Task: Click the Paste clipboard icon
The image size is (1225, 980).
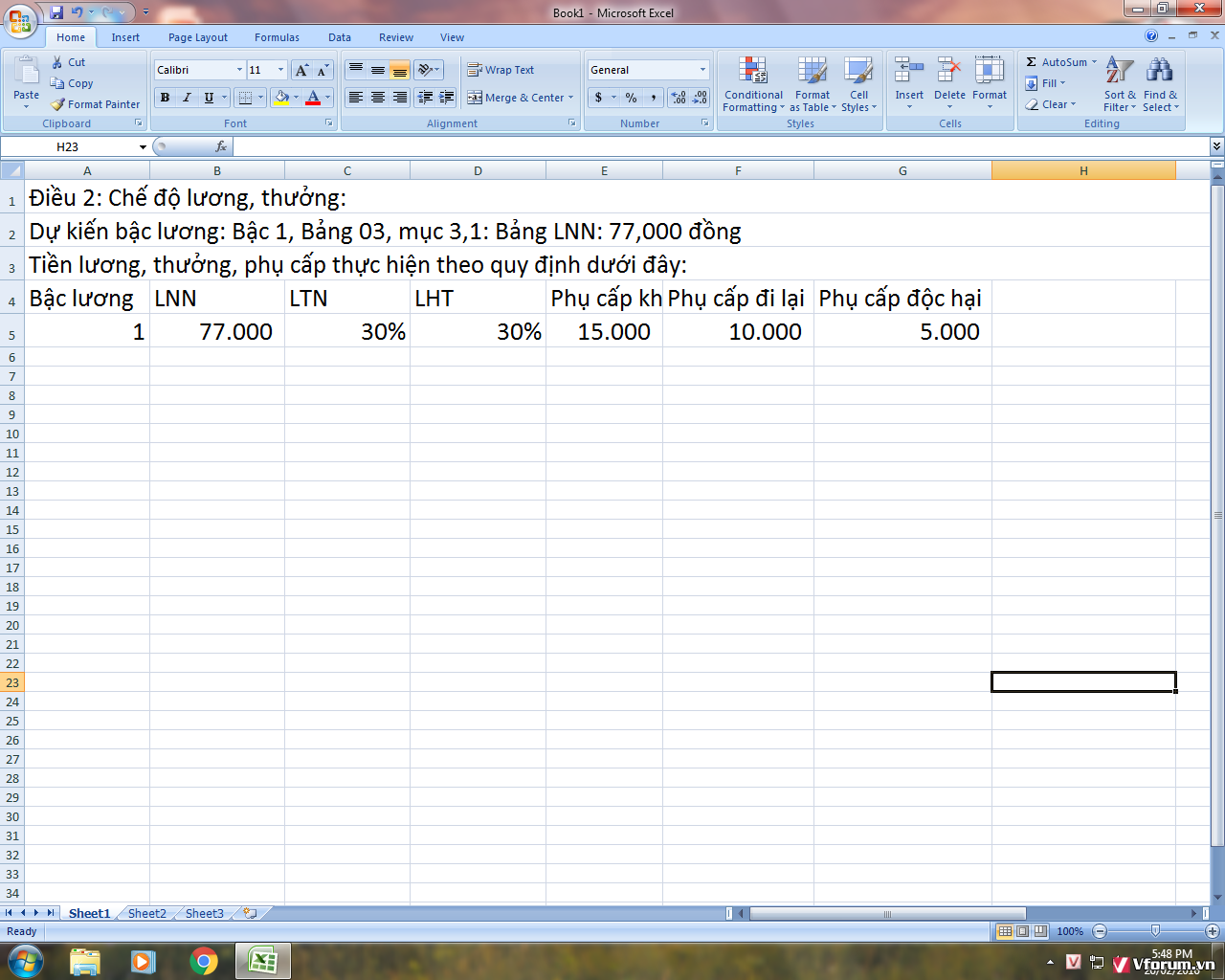Action: (26, 72)
